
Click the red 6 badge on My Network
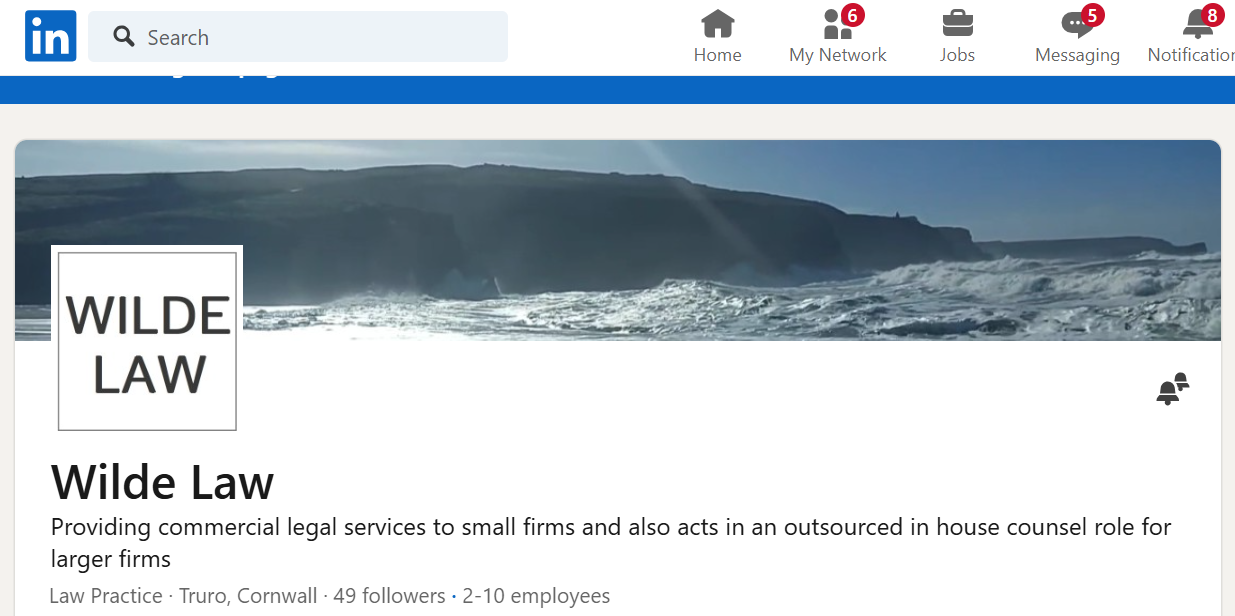coord(853,15)
